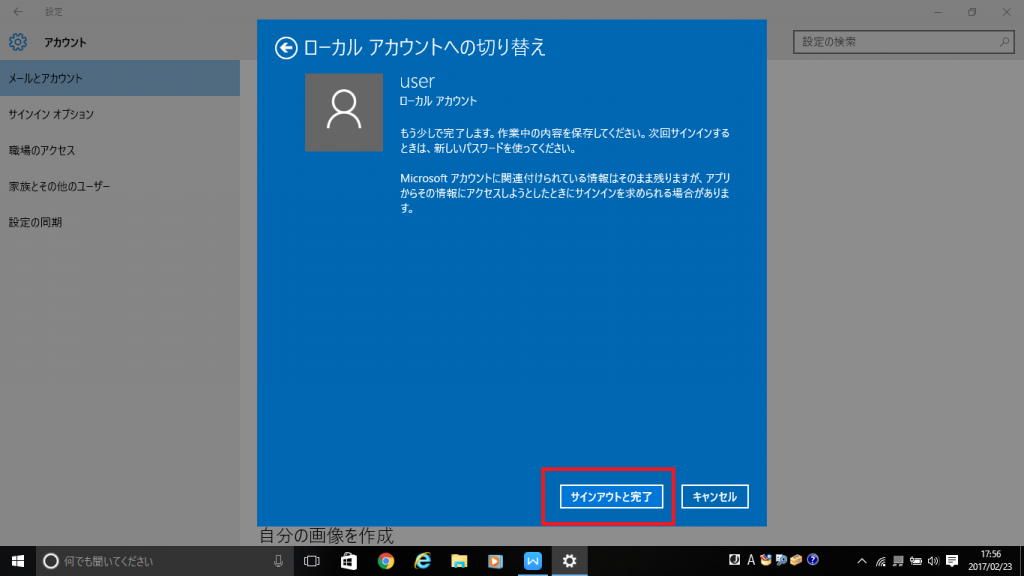The height and width of the screenshot is (576, 1024).
Task: Expand hidden system tray icons
Action: (862, 561)
